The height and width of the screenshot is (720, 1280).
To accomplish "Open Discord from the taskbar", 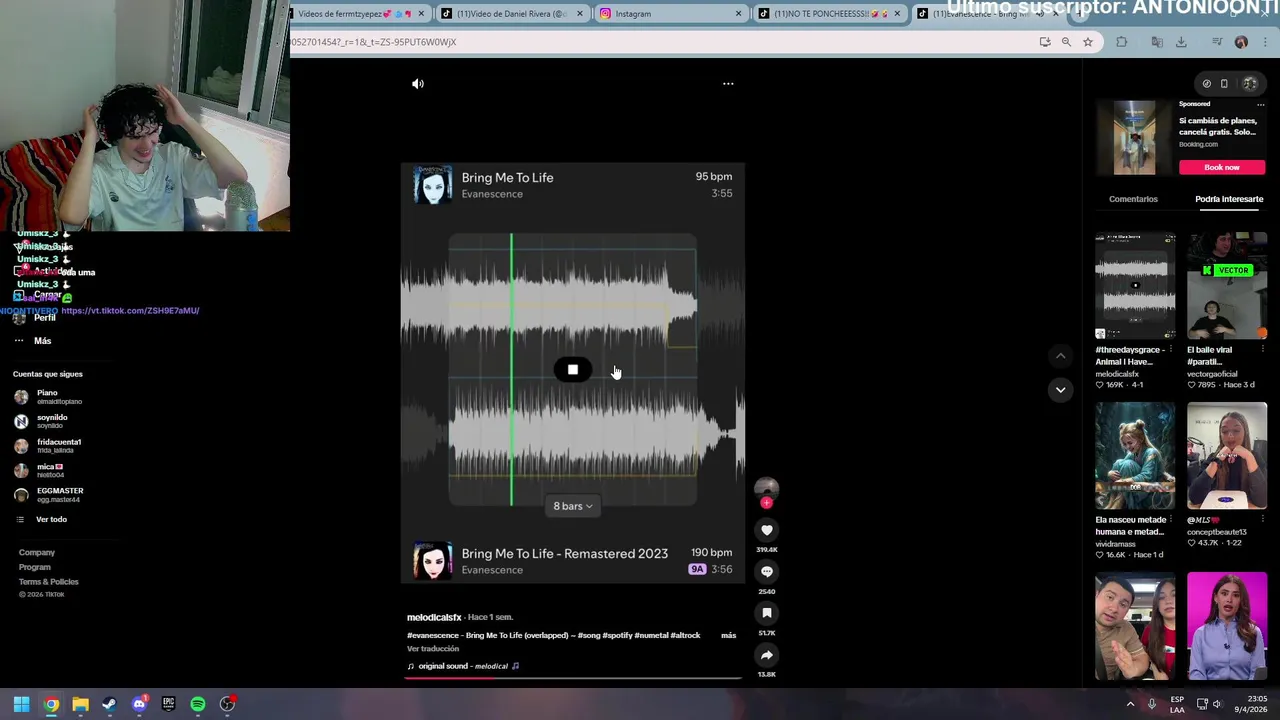I will pos(139,704).
